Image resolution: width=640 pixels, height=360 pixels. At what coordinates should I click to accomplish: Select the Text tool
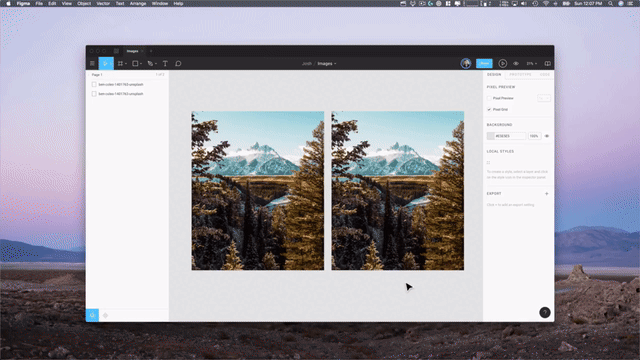165,64
